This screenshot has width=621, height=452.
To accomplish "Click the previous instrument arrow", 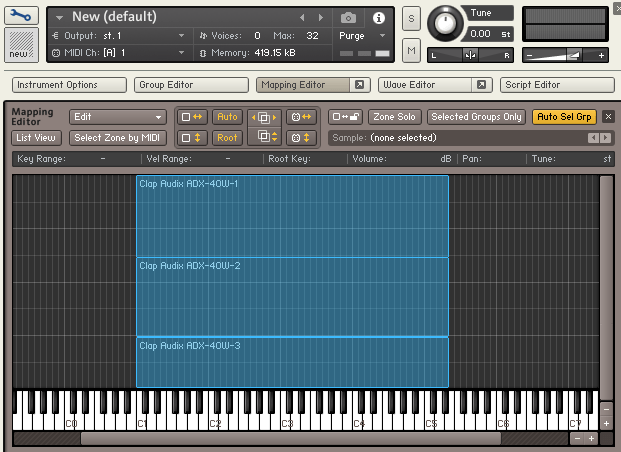I will pos(303,18).
